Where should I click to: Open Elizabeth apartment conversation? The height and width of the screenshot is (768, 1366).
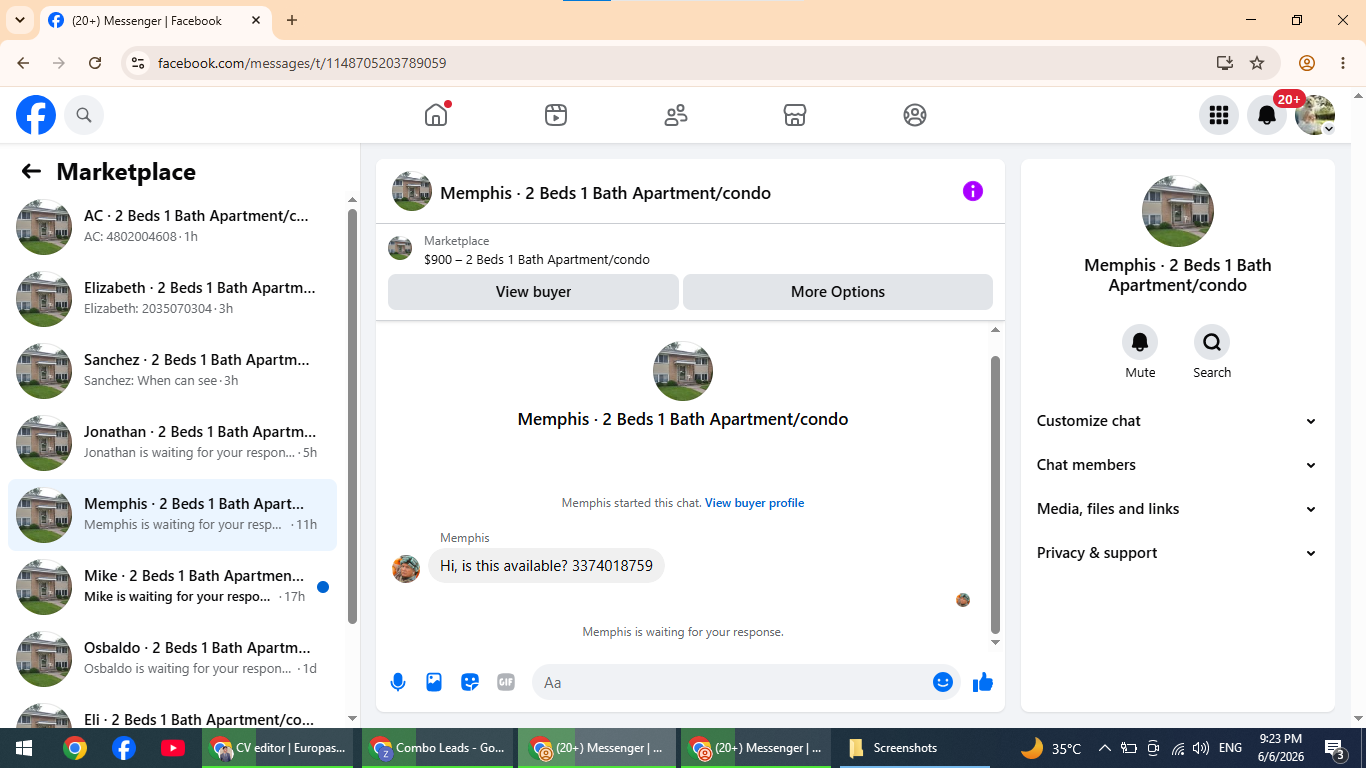pyautogui.click(x=172, y=299)
